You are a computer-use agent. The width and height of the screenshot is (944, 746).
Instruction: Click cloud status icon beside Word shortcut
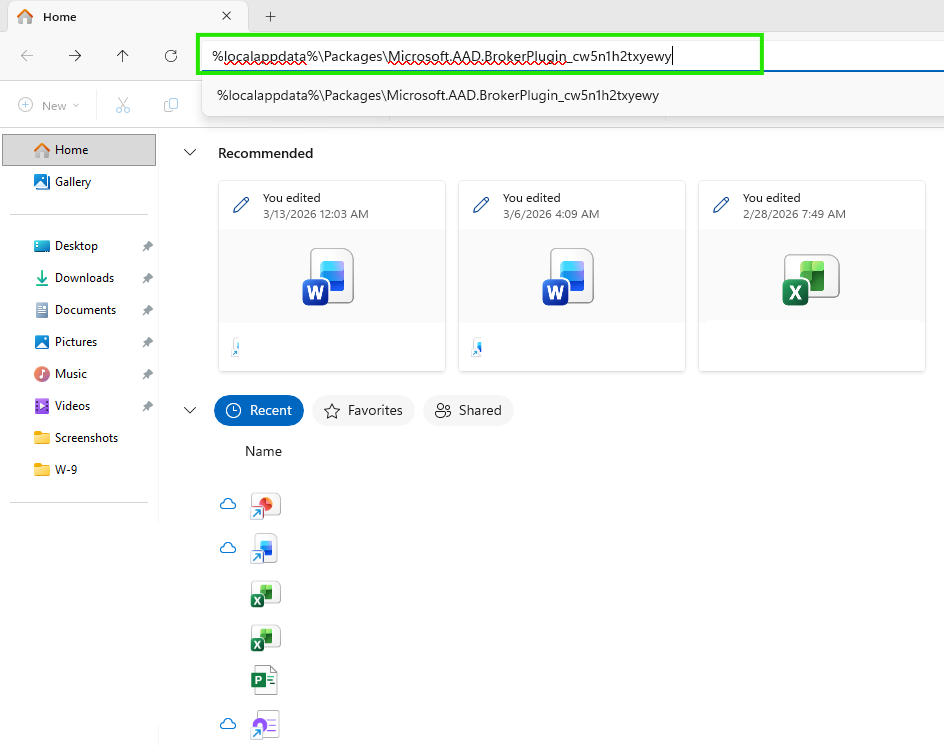click(228, 548)
